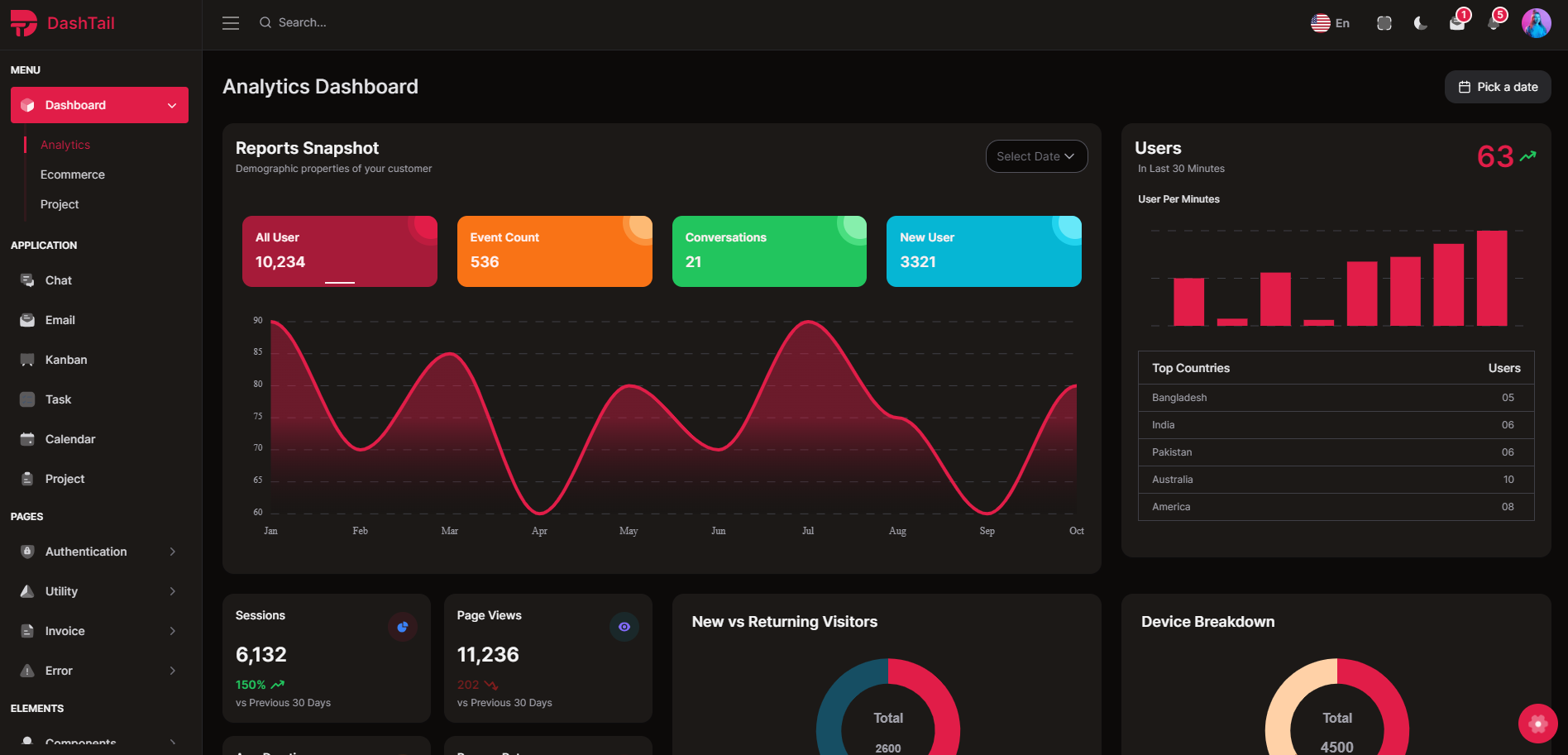Open messages from the top bar

pyautogui.click(x=1457, y=22)
